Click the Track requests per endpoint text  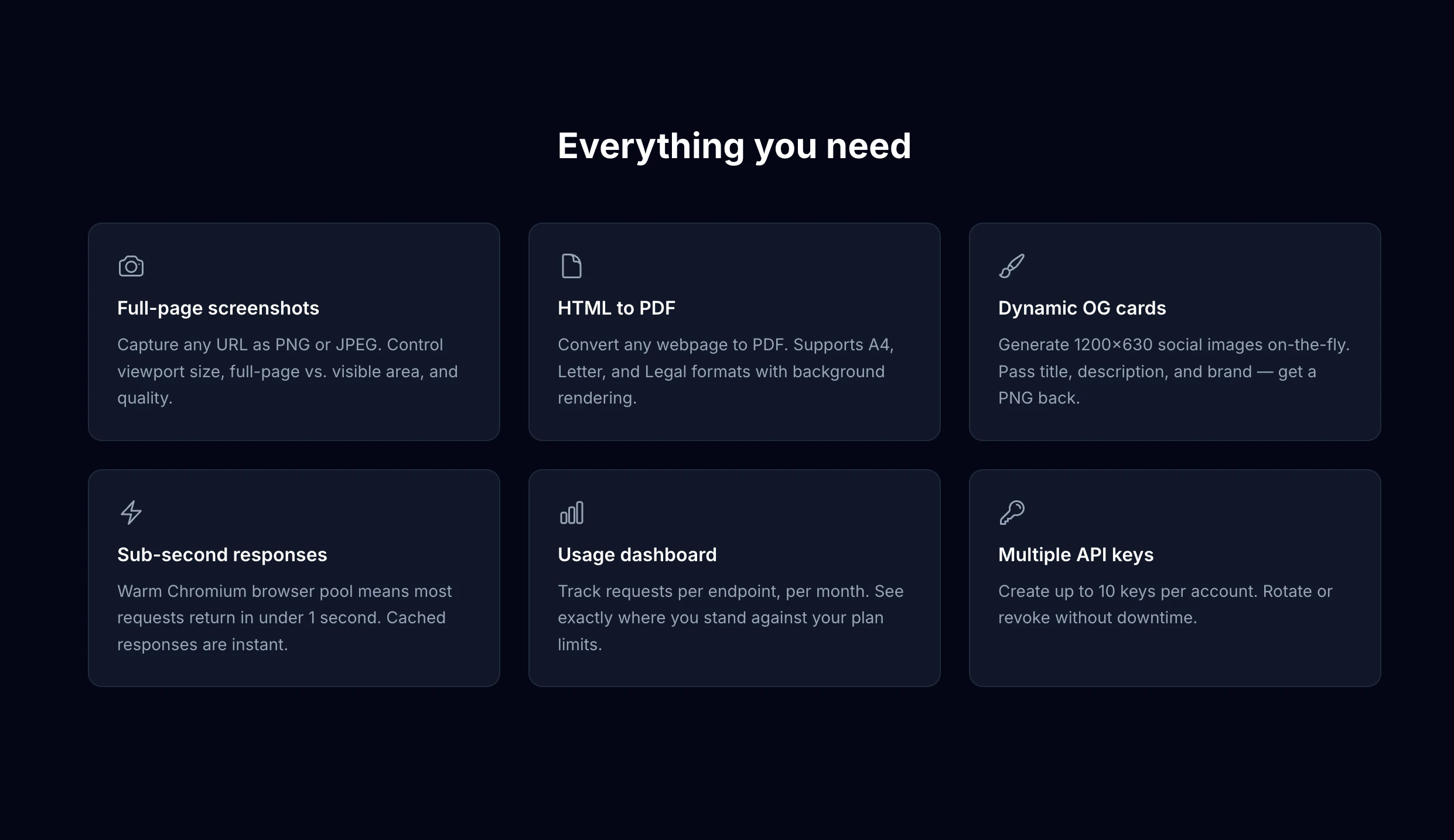tap(730, 617)
